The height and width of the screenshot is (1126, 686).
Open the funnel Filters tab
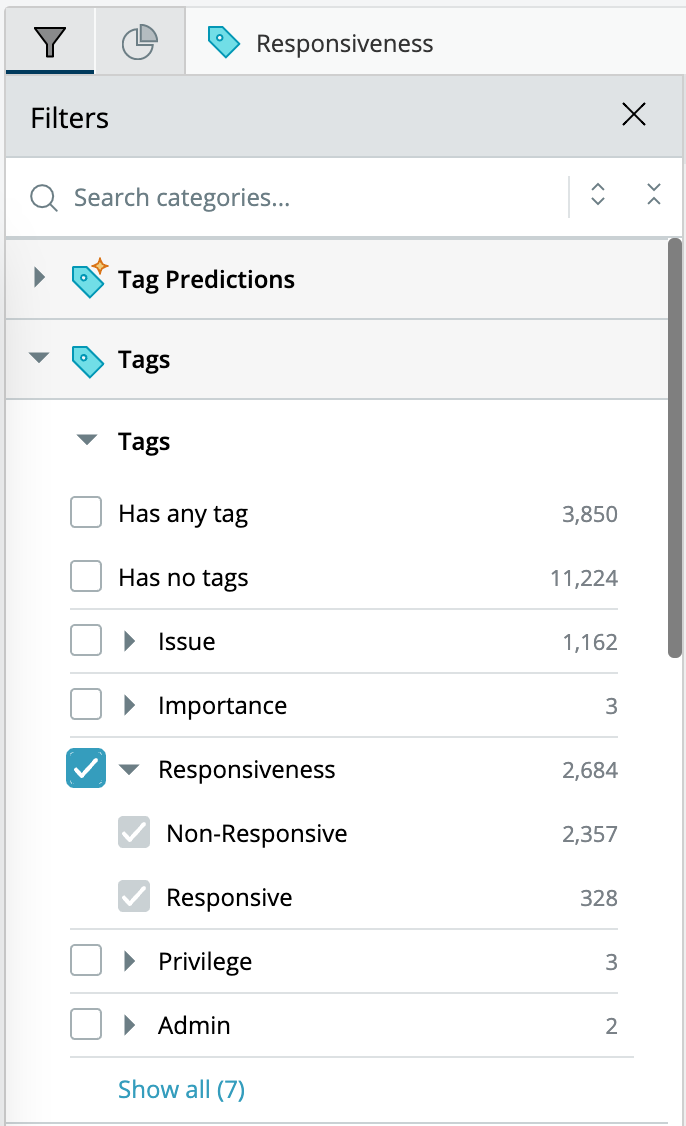coord(50,42)
